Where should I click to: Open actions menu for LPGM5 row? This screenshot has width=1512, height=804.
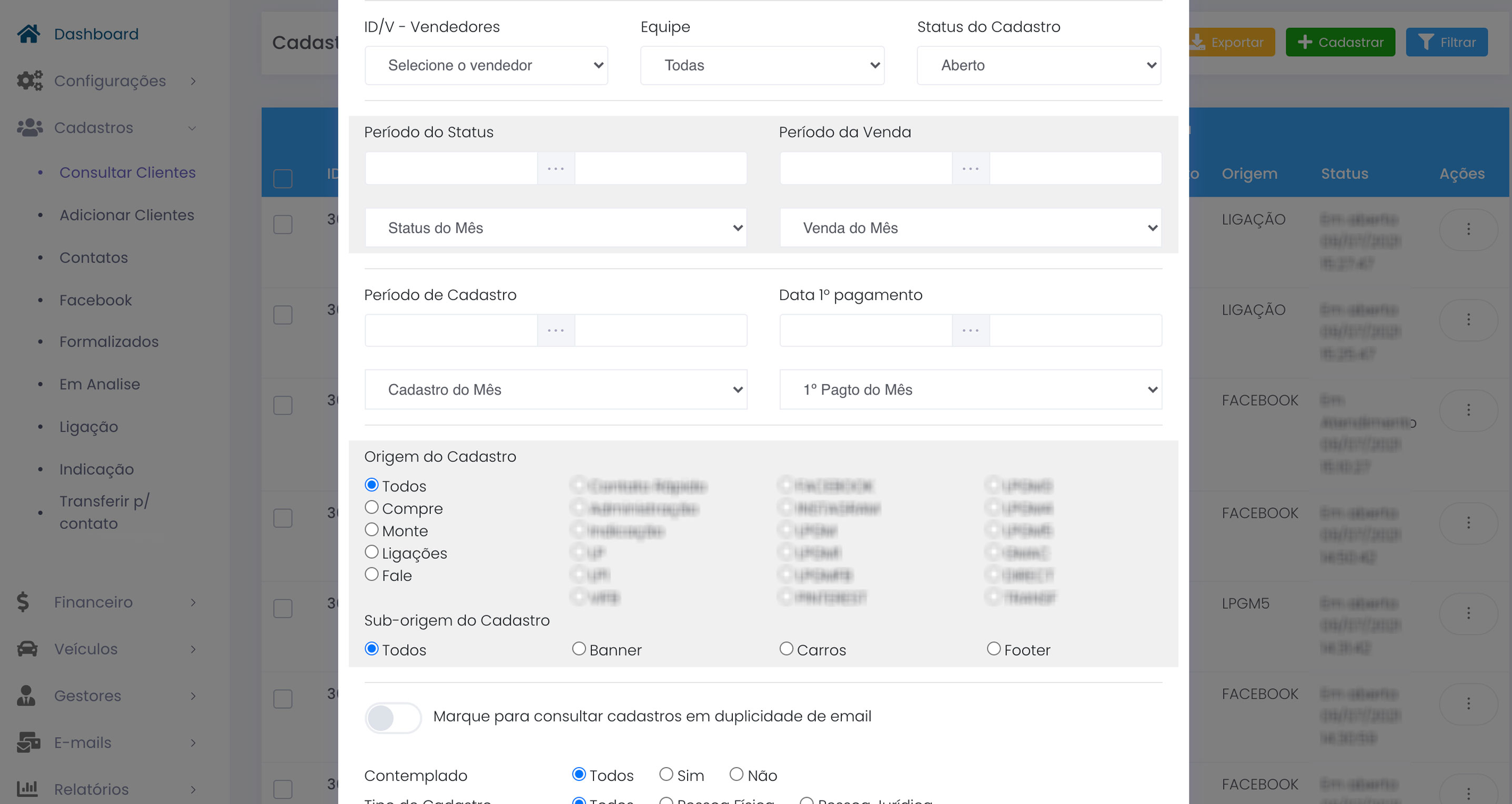coord(1468,614)
